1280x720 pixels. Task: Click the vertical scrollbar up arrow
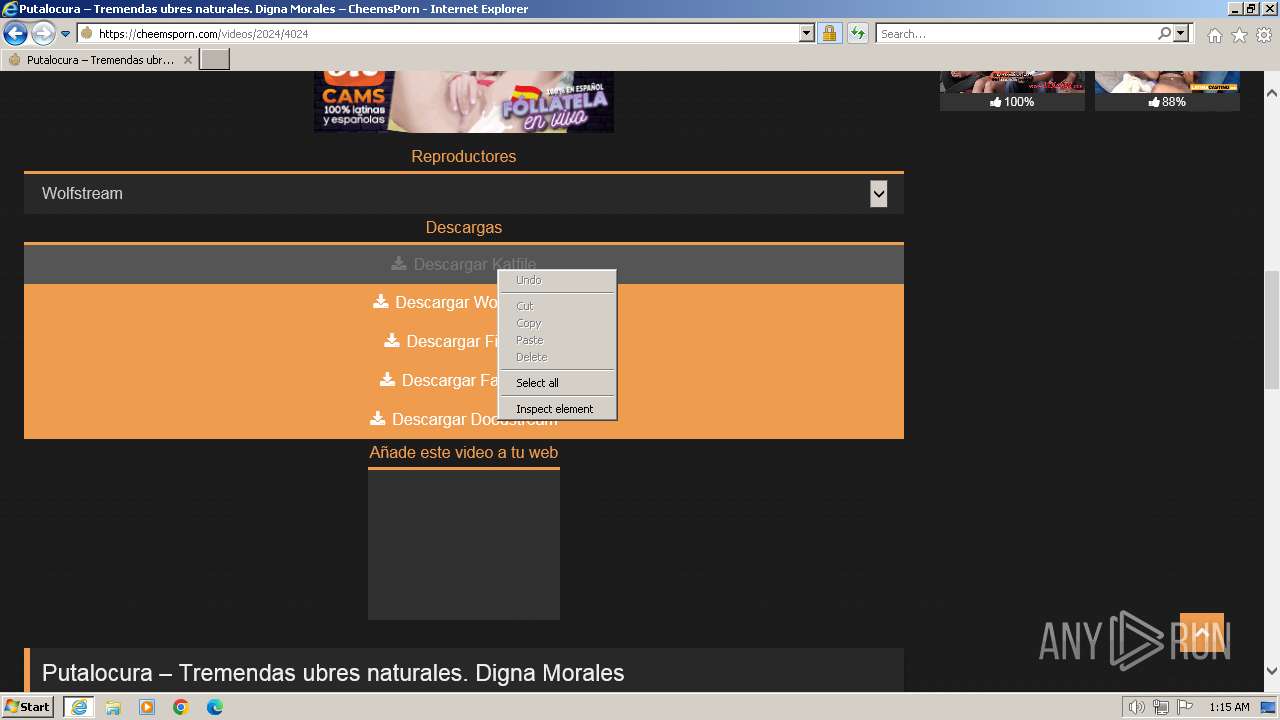[1272, 93]
